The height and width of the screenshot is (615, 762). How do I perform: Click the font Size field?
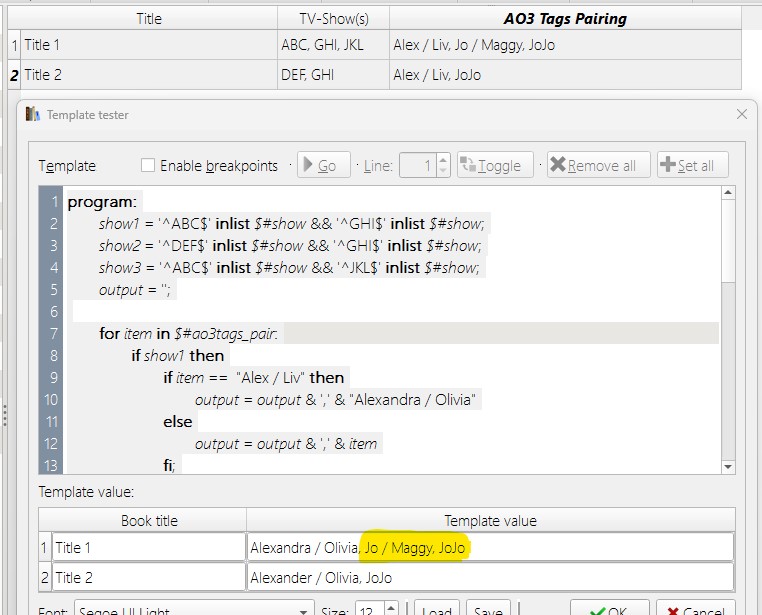369,610
